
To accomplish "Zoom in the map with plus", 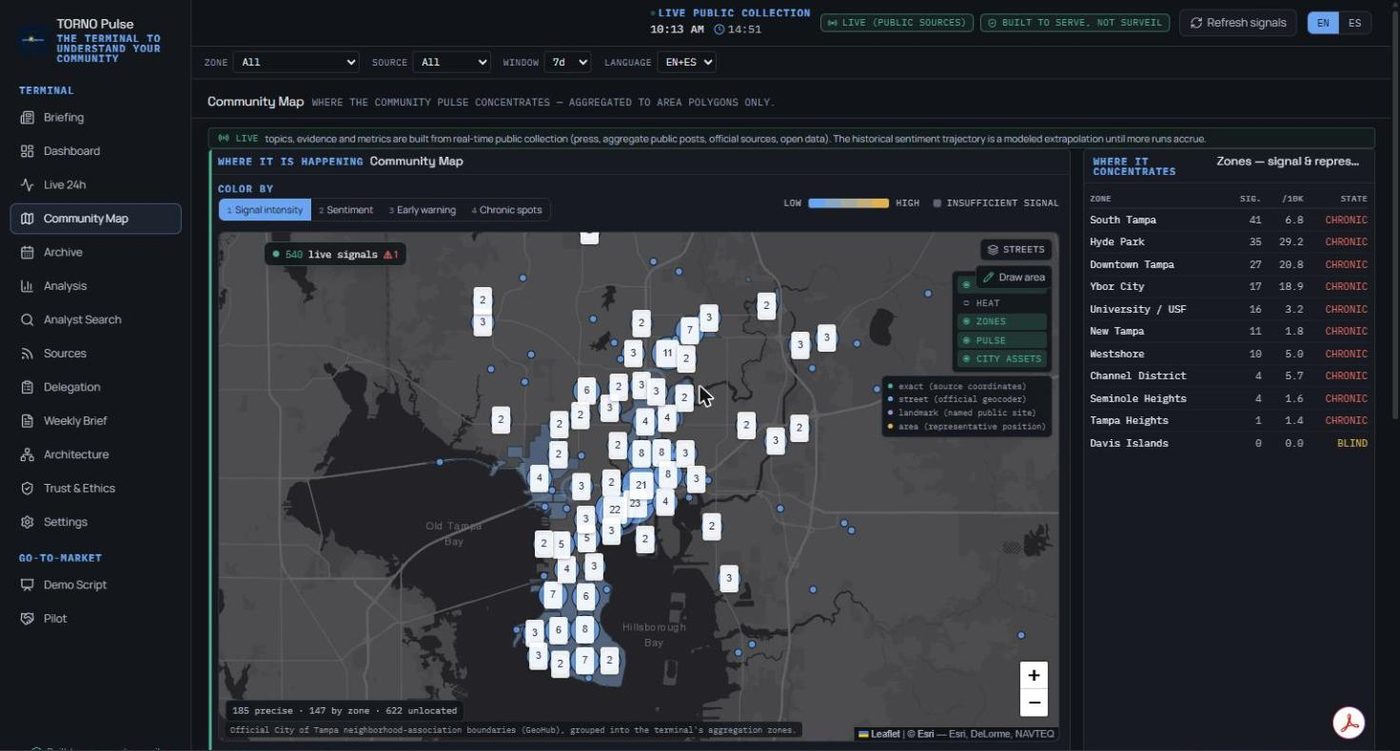I will click(1034, 676).
